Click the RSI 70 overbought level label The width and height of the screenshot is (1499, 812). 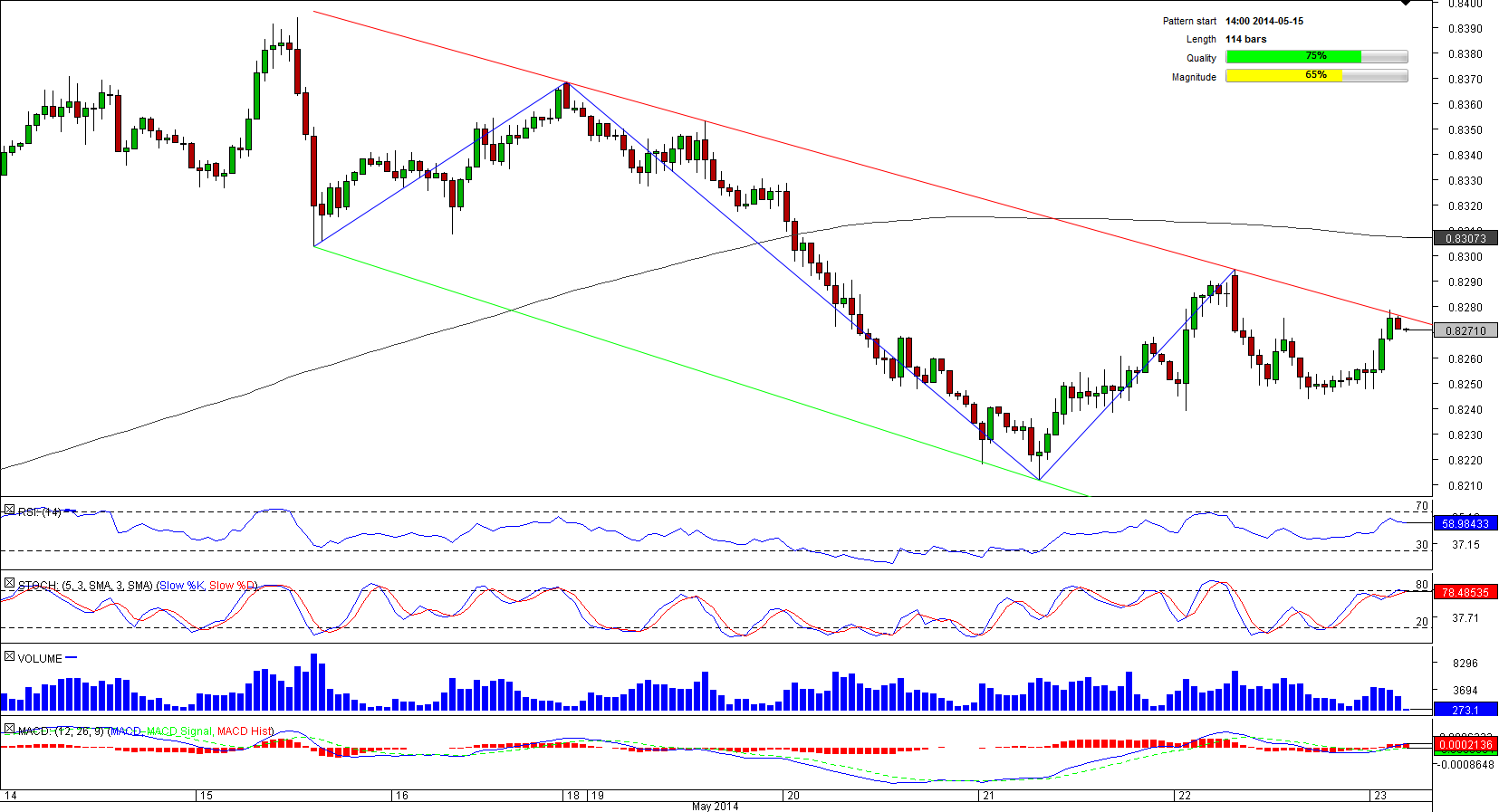pos(1422,506)
